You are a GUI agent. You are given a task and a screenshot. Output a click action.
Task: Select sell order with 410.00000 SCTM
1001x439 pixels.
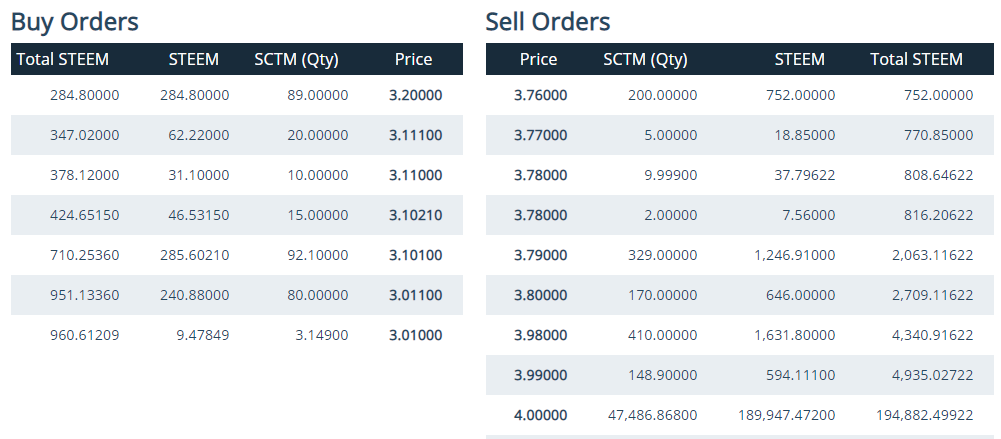point(739,335)
